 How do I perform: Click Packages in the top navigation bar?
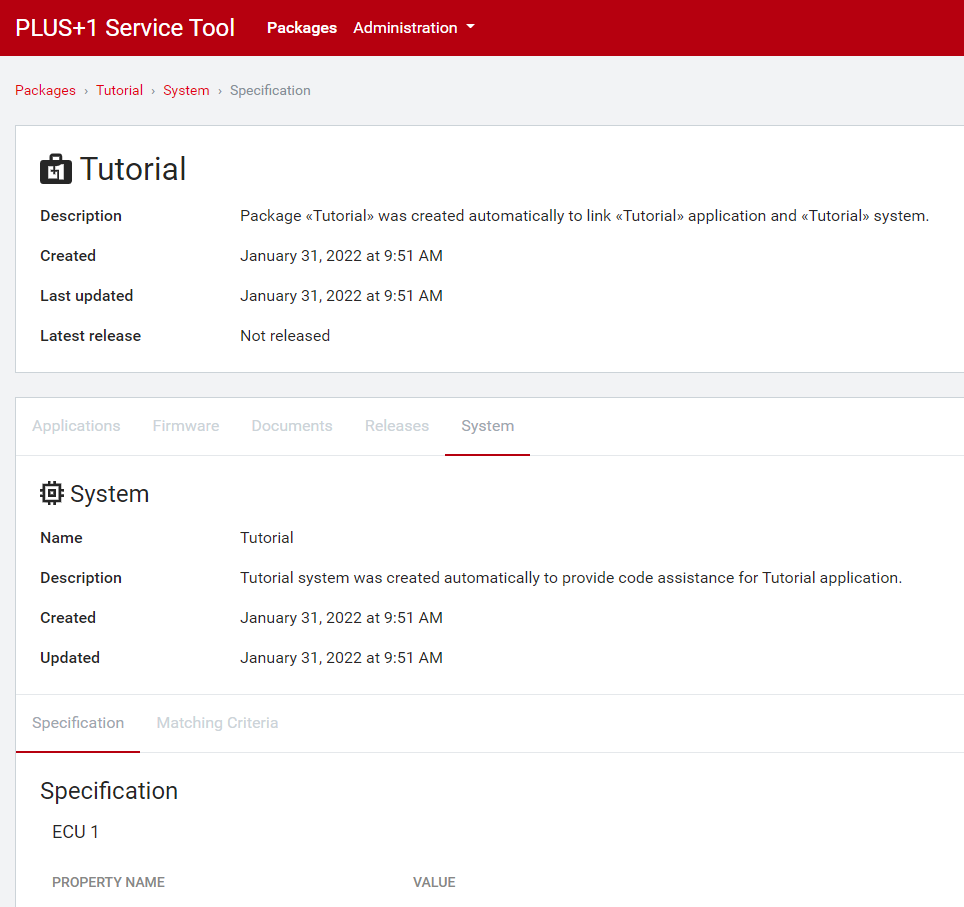(x=301, y=28)
